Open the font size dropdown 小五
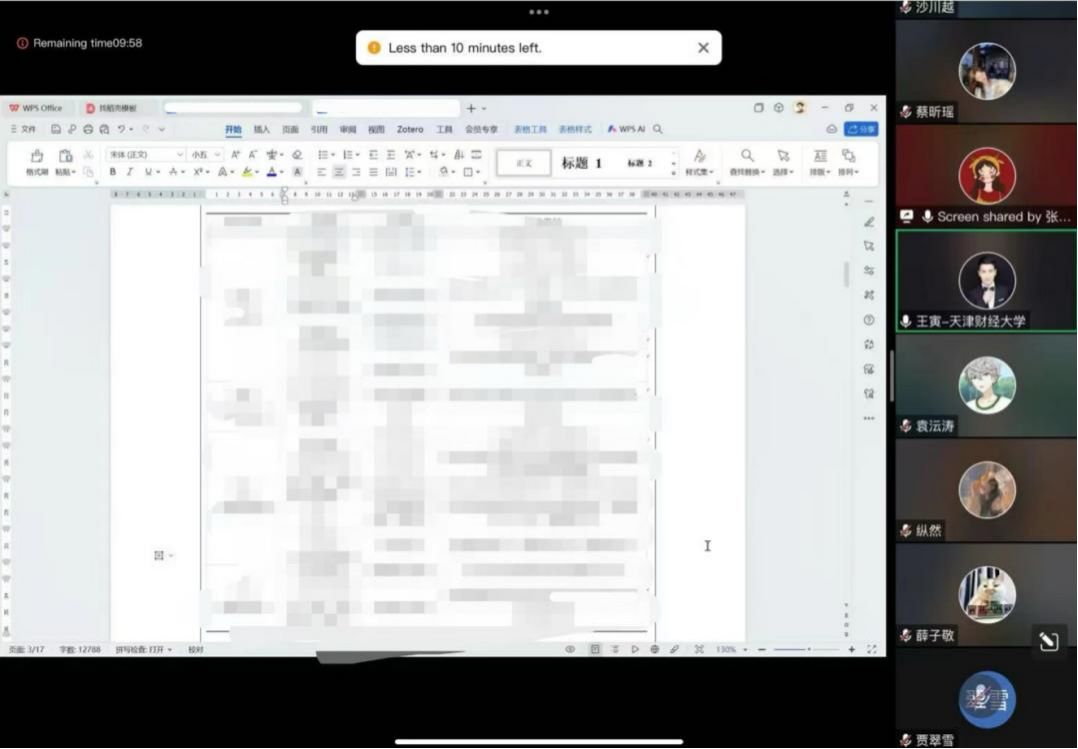Screen dimensions: 1078x749 point(205,155)
